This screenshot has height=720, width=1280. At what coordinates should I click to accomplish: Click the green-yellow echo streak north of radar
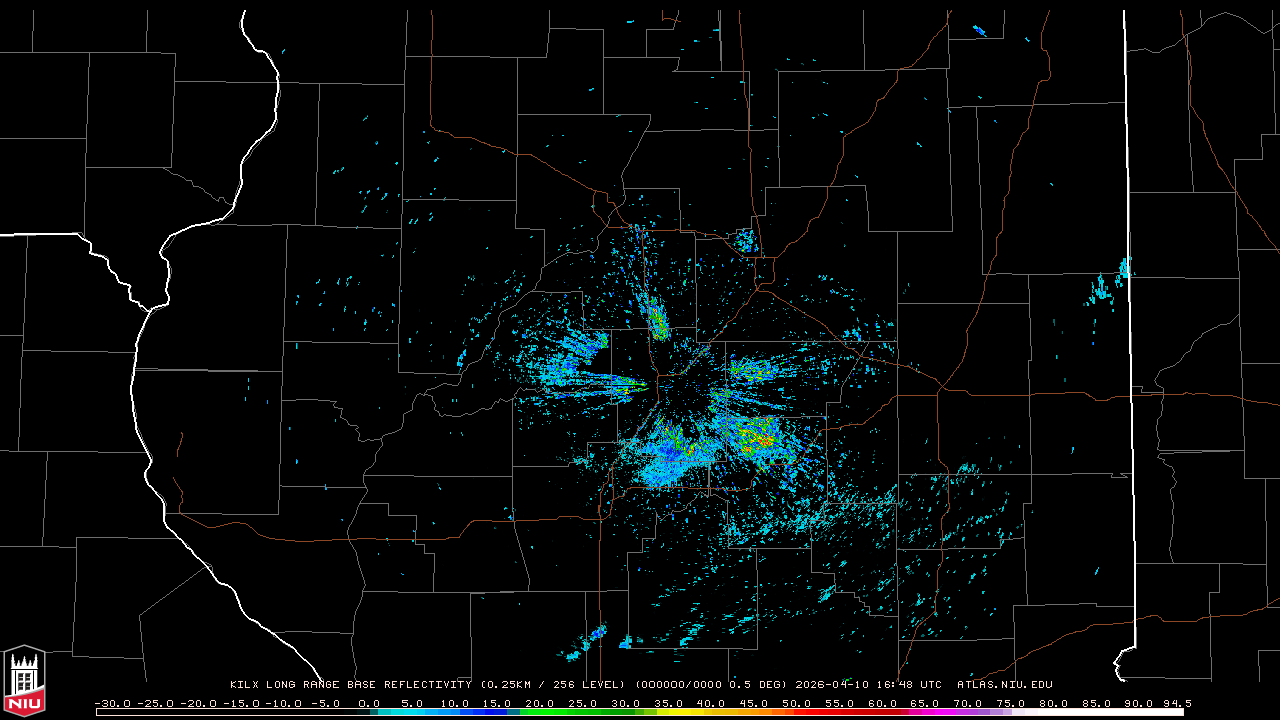(x=657, y=320)
